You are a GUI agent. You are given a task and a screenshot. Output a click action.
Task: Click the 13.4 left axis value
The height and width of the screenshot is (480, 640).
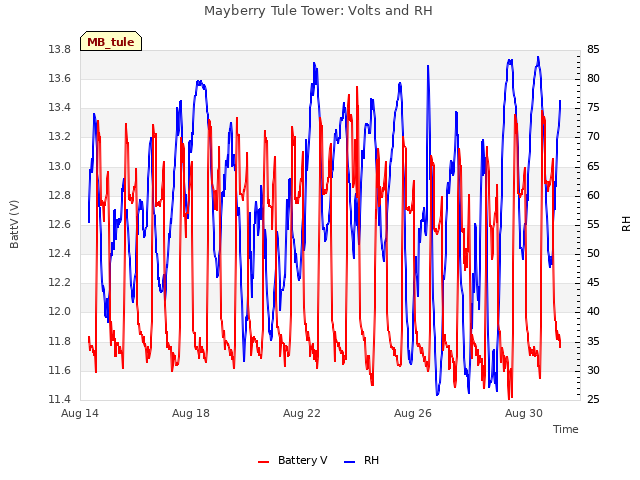(60, 108)
